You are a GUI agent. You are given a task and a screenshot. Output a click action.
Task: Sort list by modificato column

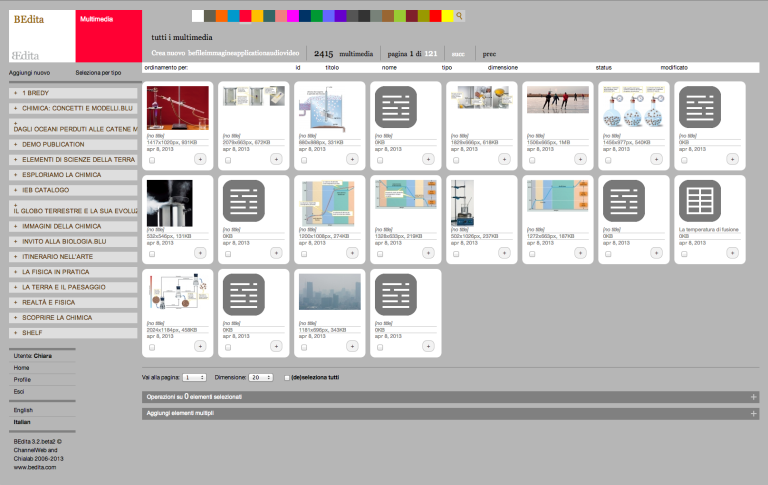coord(673,67)
